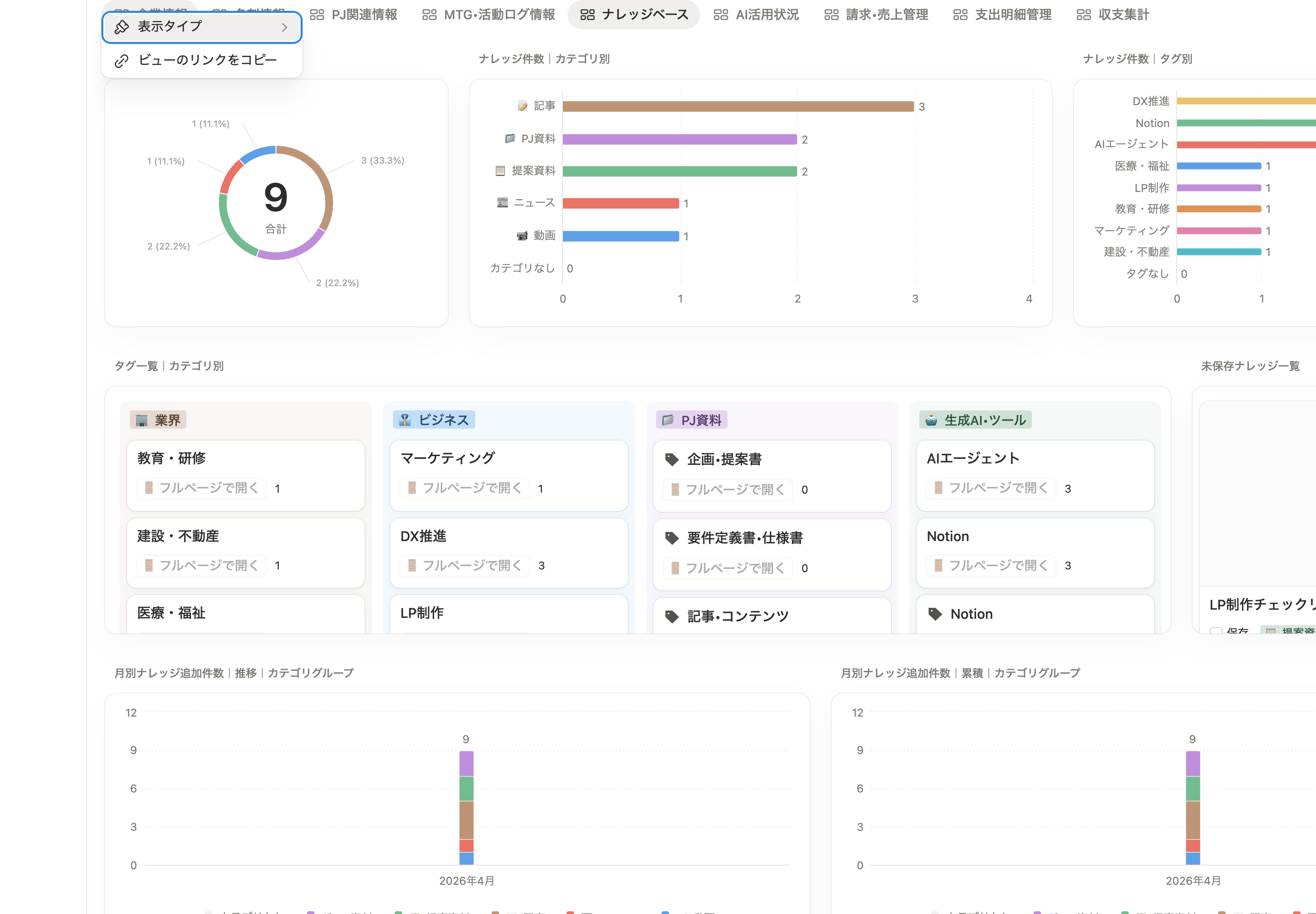Click the building icon in 業界 group header
The width and height of the screenshot is (1316, 914).
click(x=142, y=420)
